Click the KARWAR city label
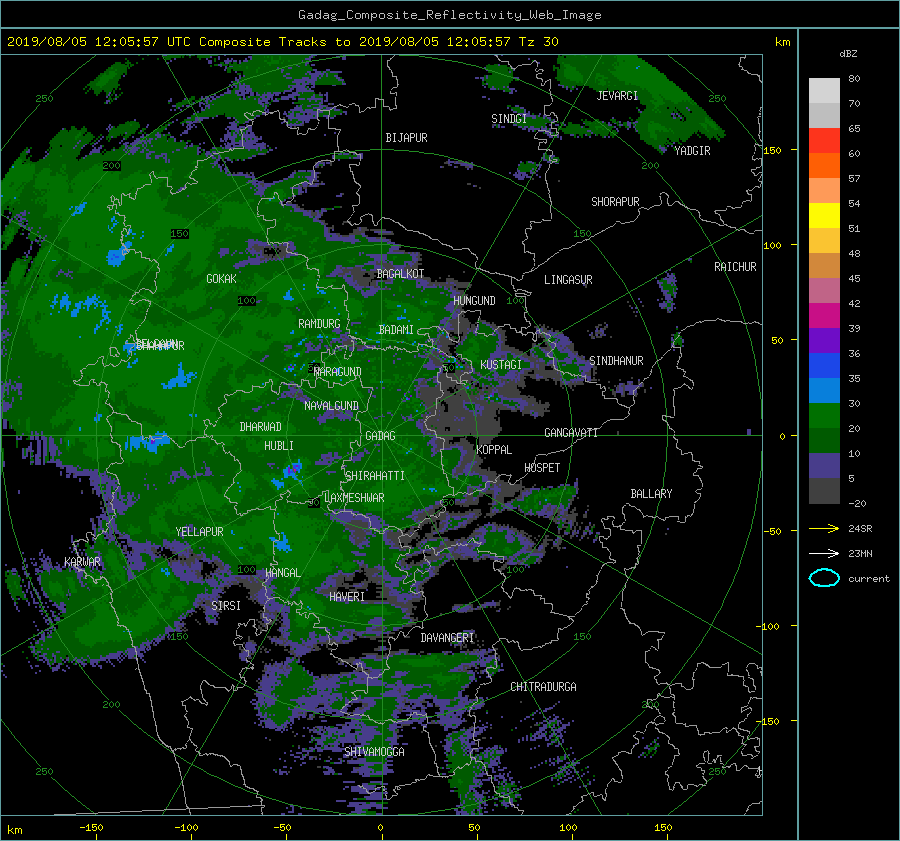 pos(82,562)
